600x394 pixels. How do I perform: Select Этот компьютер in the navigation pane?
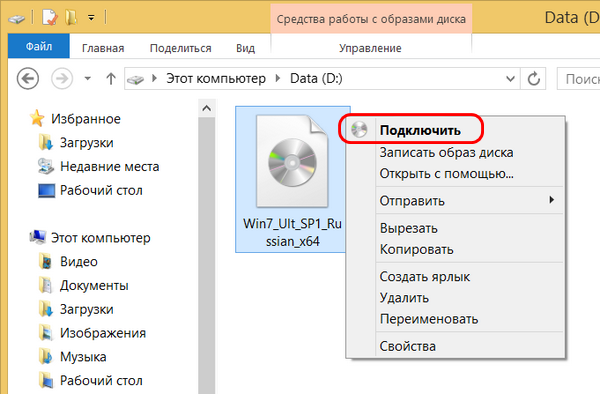tap(101, 238)
